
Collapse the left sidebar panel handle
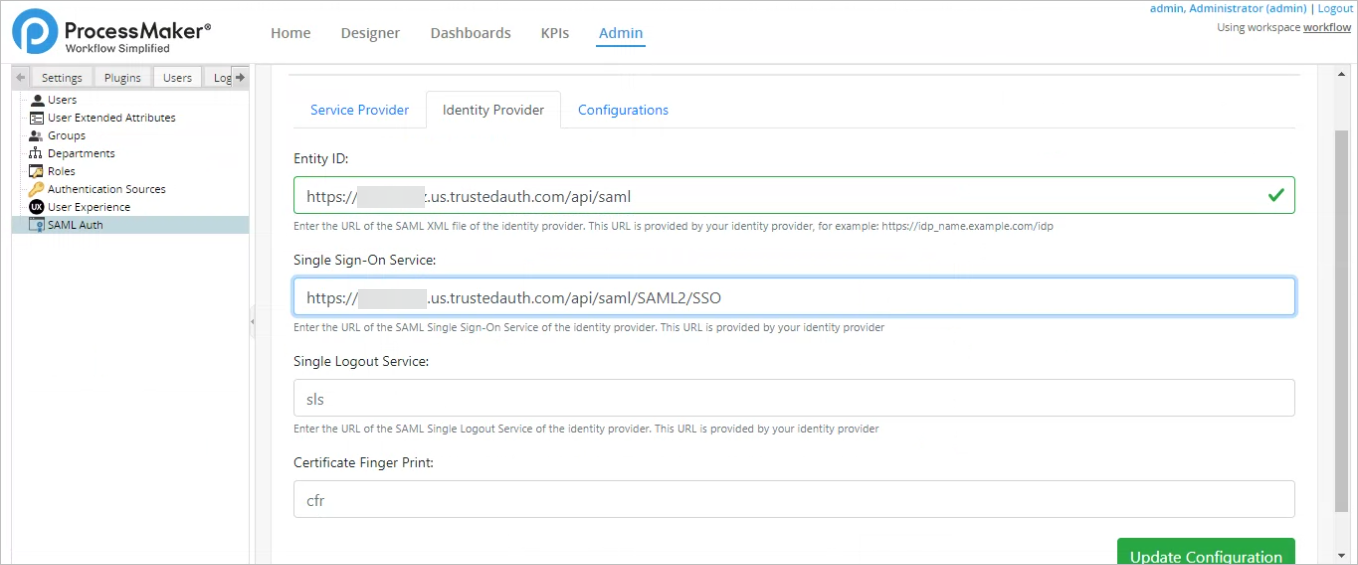coord(252,321)
